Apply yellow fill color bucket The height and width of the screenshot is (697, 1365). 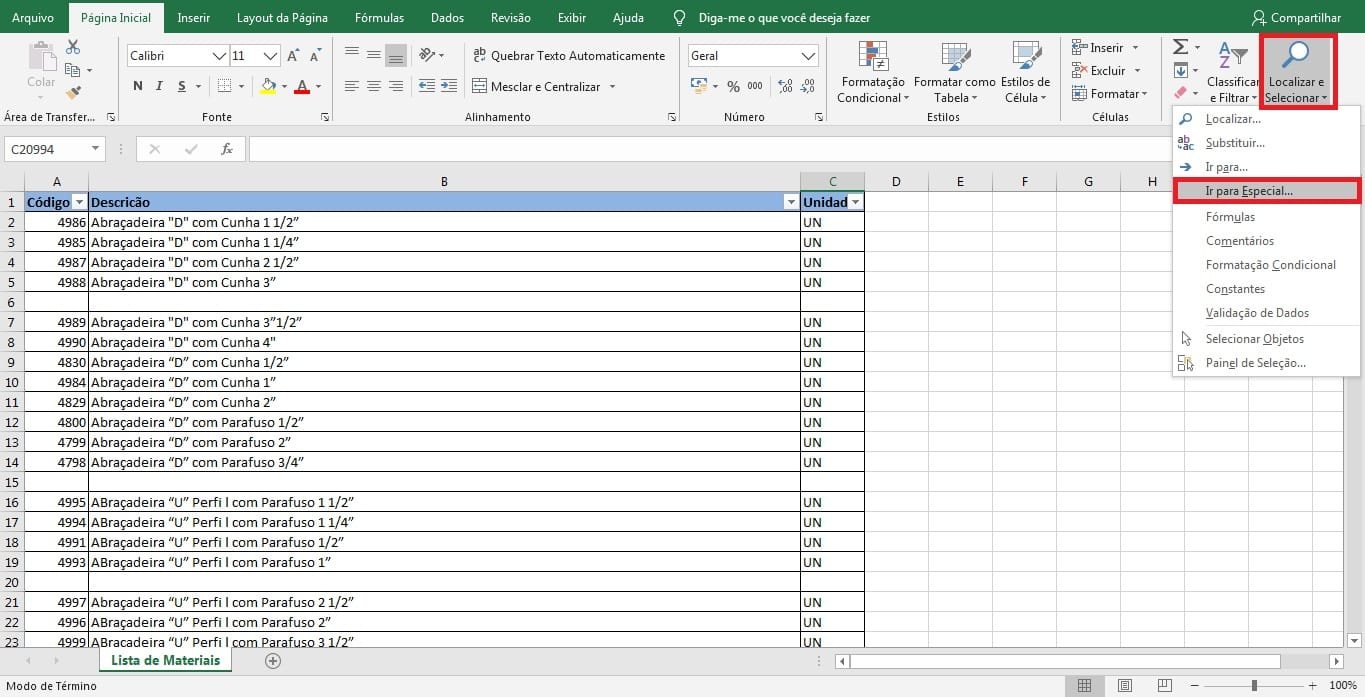pyautogui.click(x=268, y=86)
